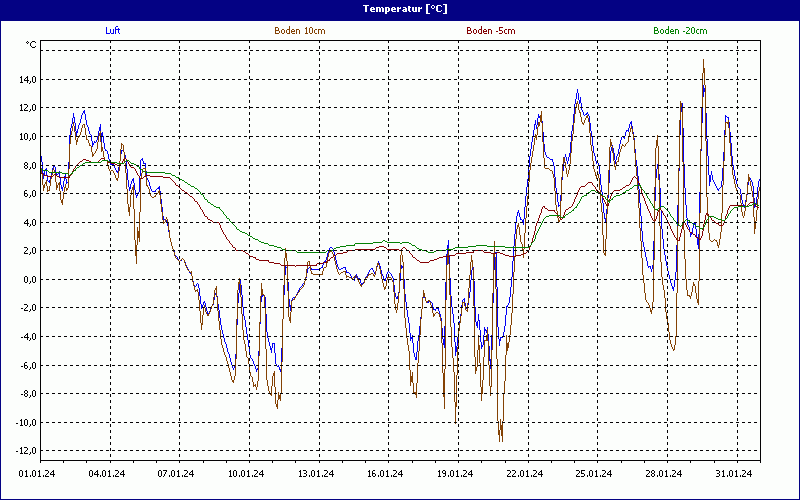Image resolution: width=800 pixels, height=500 pixels.
Task: Click the 8,0 y-axis value
Action: [29, 165]
